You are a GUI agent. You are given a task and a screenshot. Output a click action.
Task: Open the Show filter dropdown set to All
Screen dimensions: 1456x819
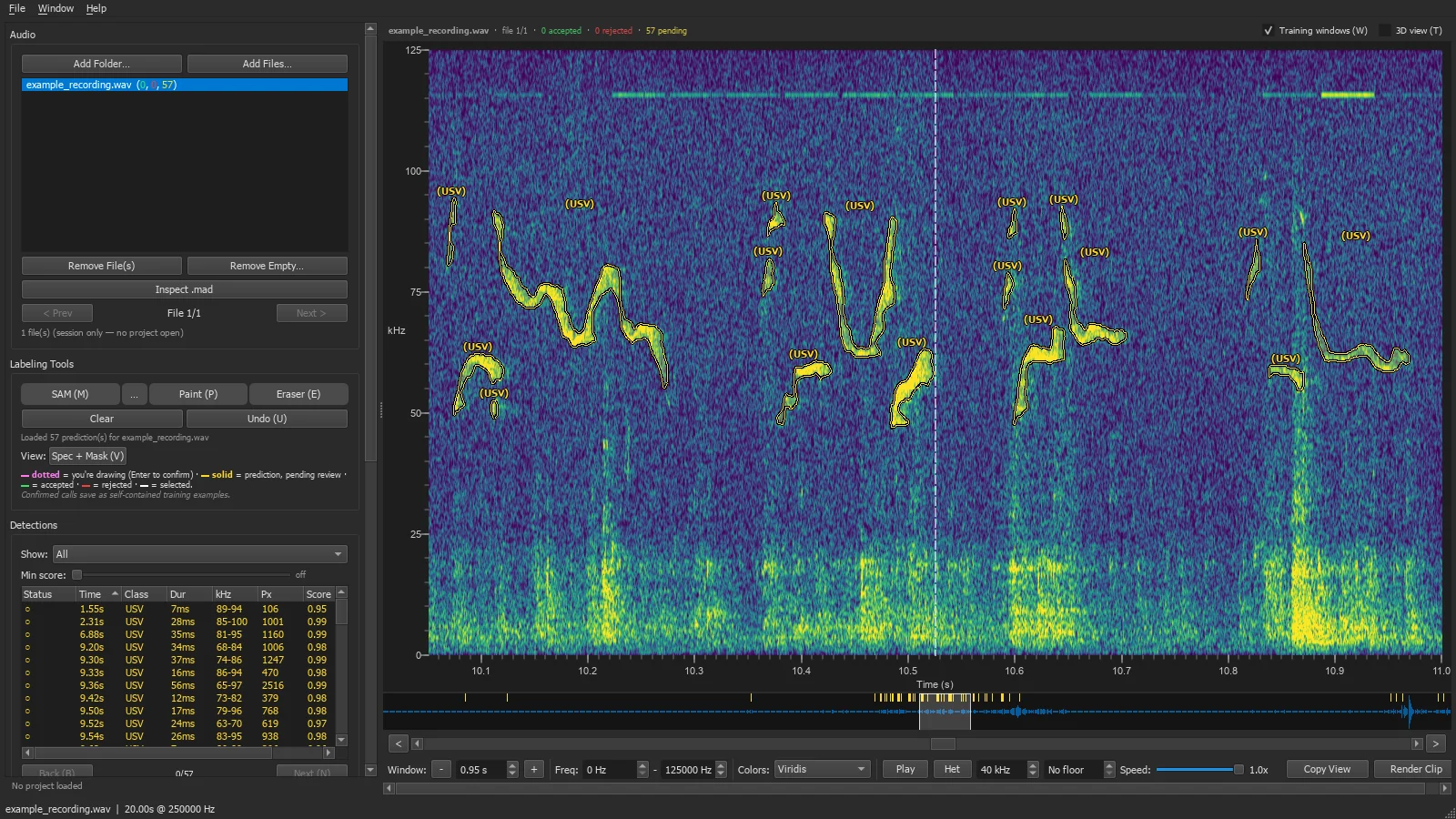click(200, 554)
